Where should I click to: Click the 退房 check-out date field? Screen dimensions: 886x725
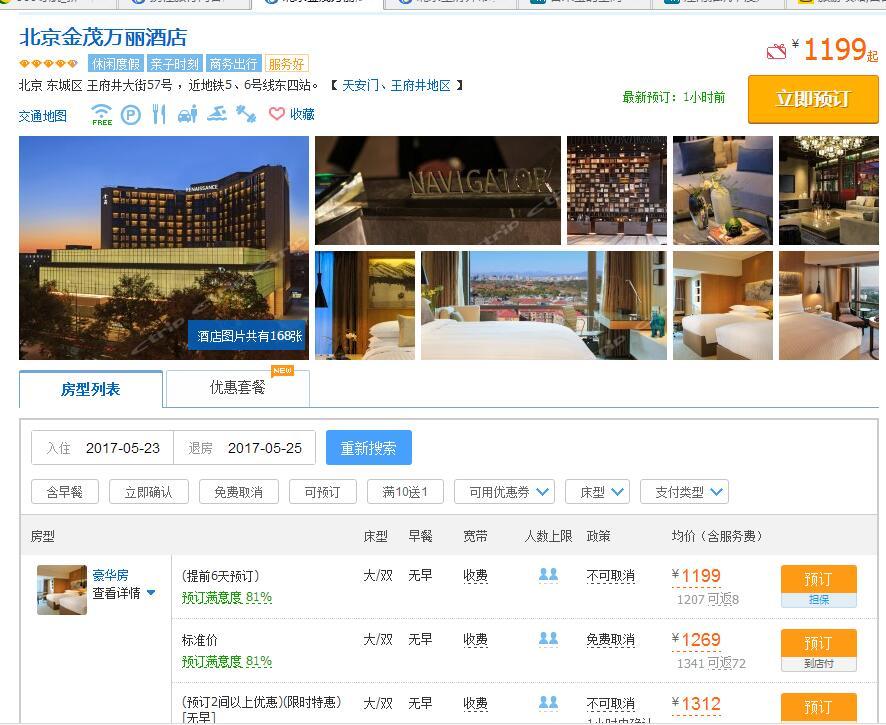[x=245, y=448]
